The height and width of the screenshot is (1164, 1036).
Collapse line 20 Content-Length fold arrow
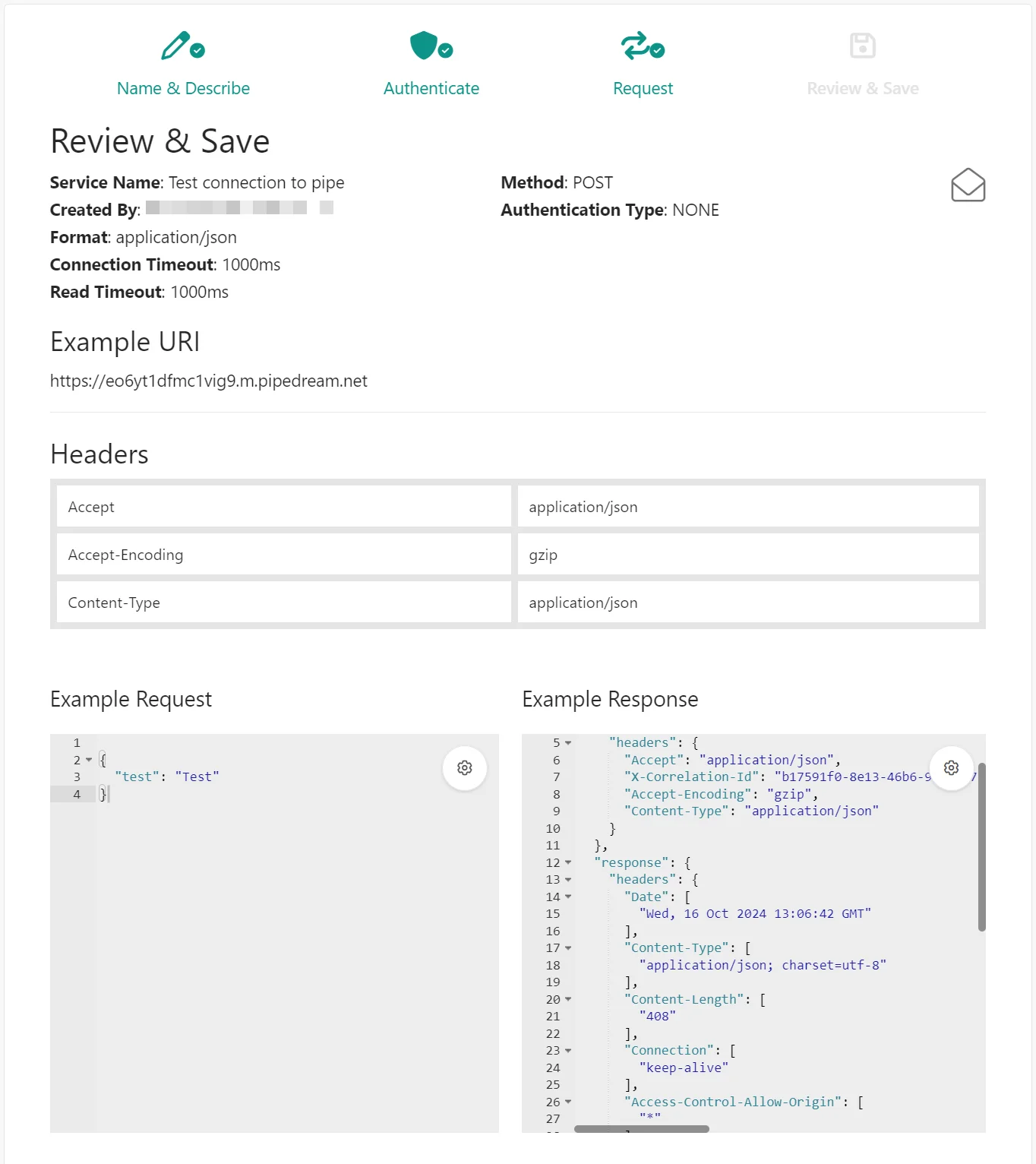568,999
